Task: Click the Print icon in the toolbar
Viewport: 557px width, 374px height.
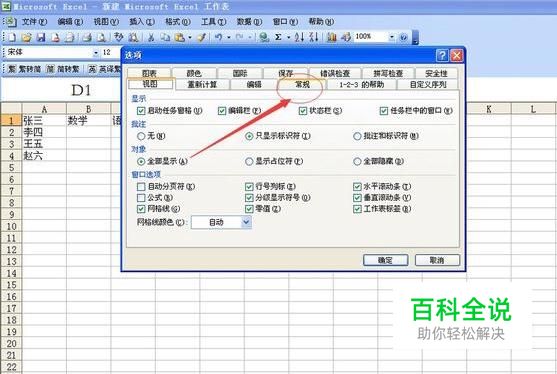Action: [87, 37]
